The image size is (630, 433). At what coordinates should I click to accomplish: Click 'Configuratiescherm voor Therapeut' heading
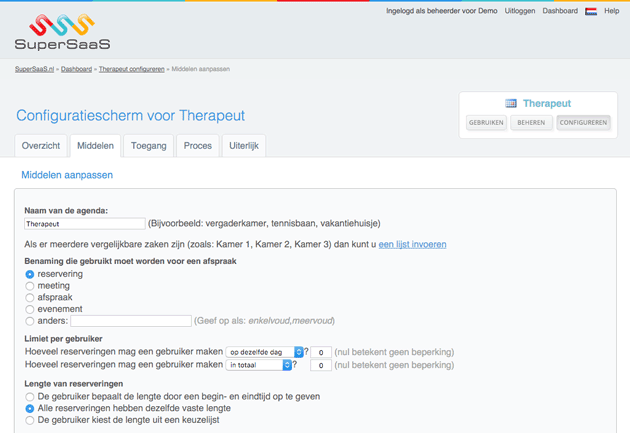131,116
